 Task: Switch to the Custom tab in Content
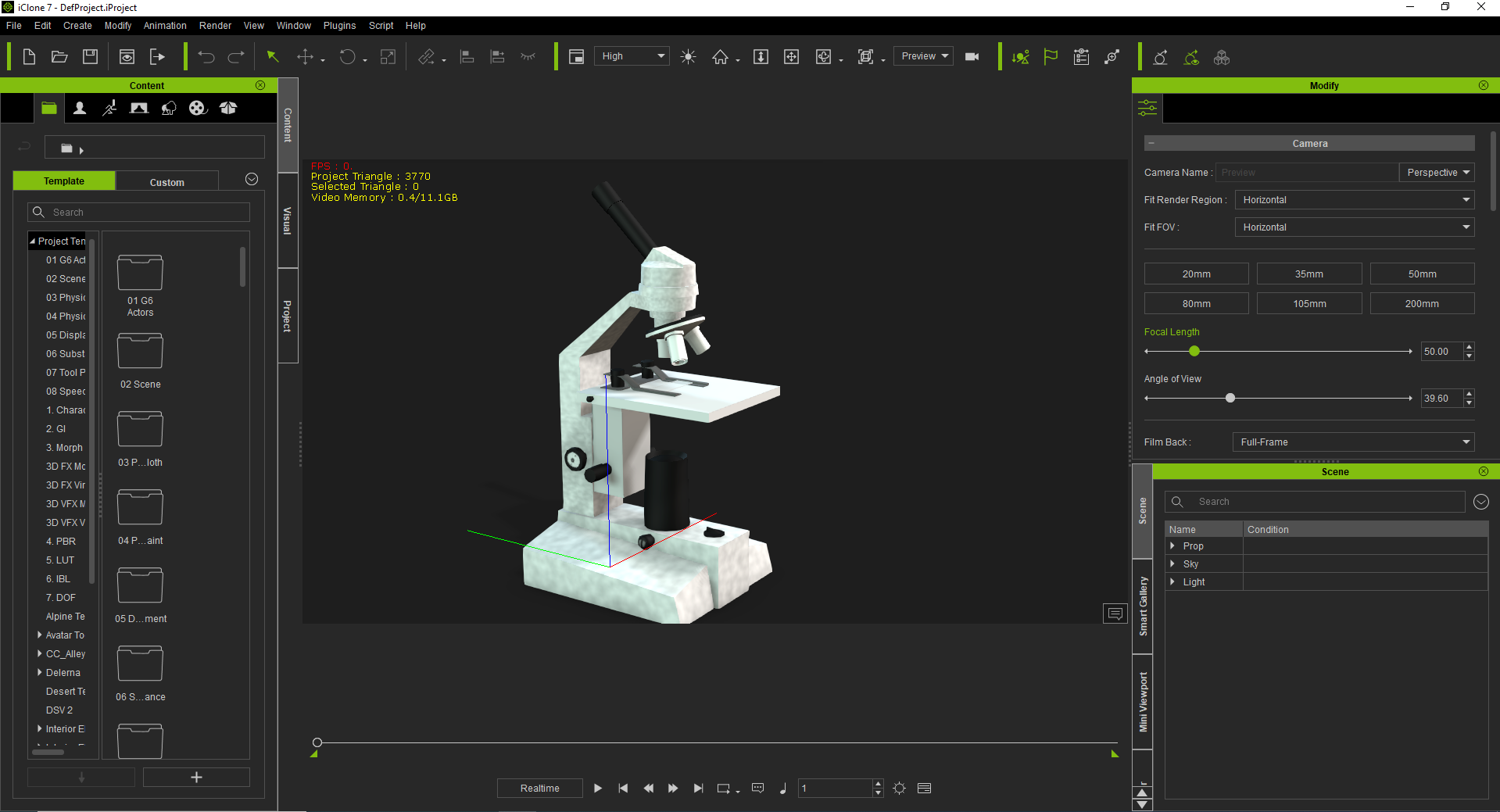pyautogui.click(x=167, y=181)
